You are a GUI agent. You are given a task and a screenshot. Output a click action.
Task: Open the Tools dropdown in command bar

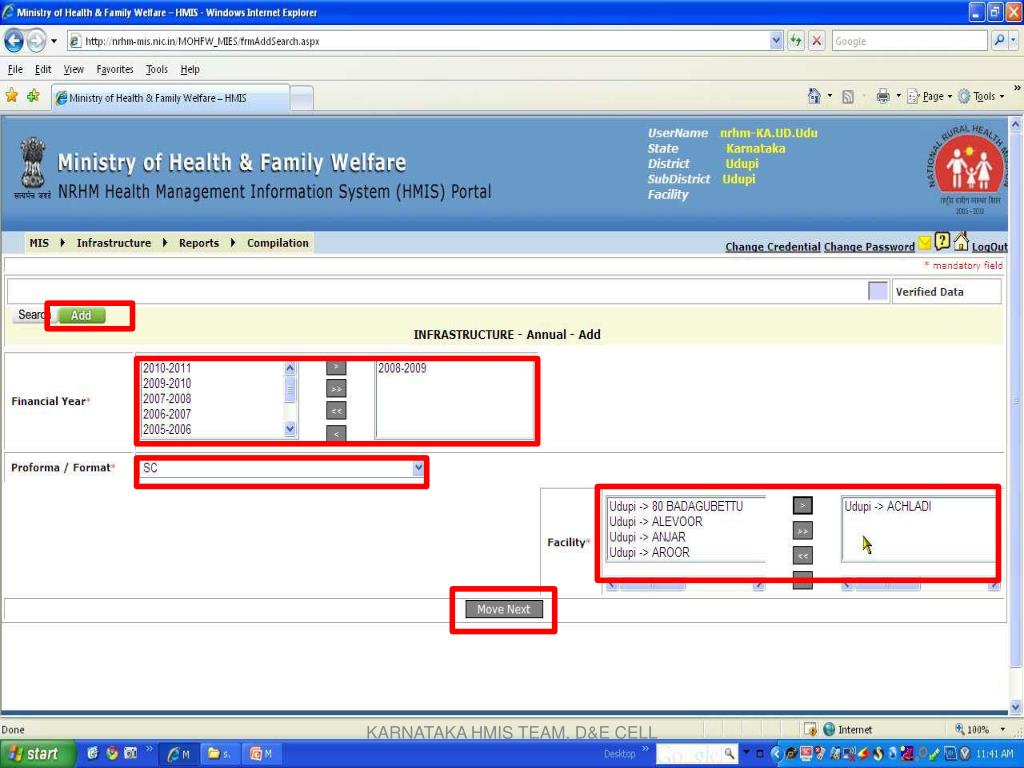[x=982, y=97]
